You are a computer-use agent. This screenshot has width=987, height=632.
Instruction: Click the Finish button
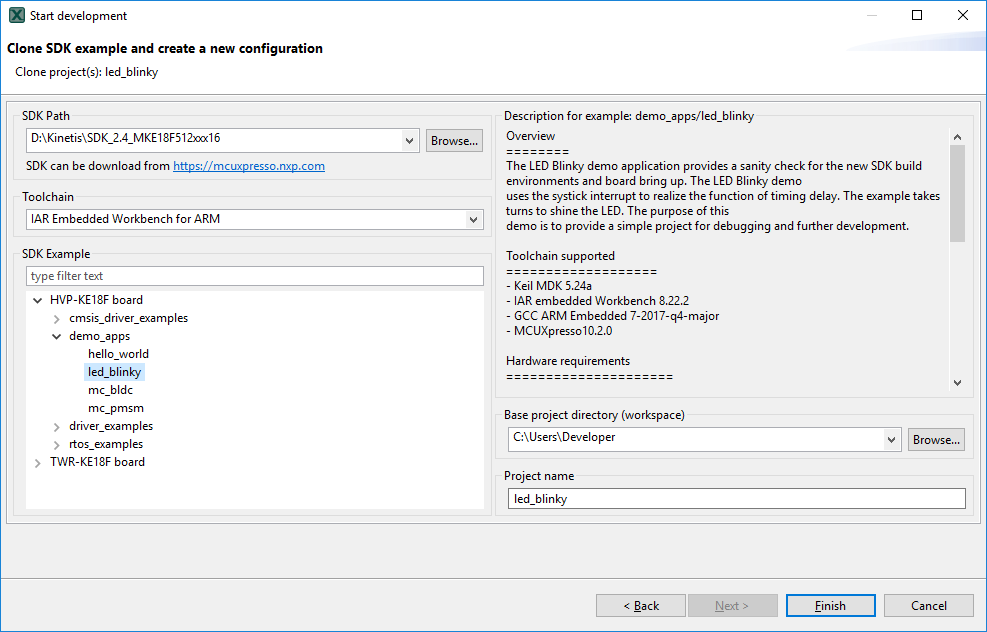coord(830,606)
